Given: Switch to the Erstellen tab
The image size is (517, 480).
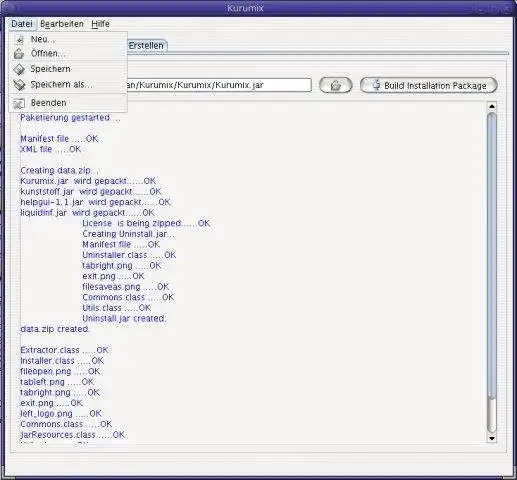Looking at the screenshot, I should 146,46.
